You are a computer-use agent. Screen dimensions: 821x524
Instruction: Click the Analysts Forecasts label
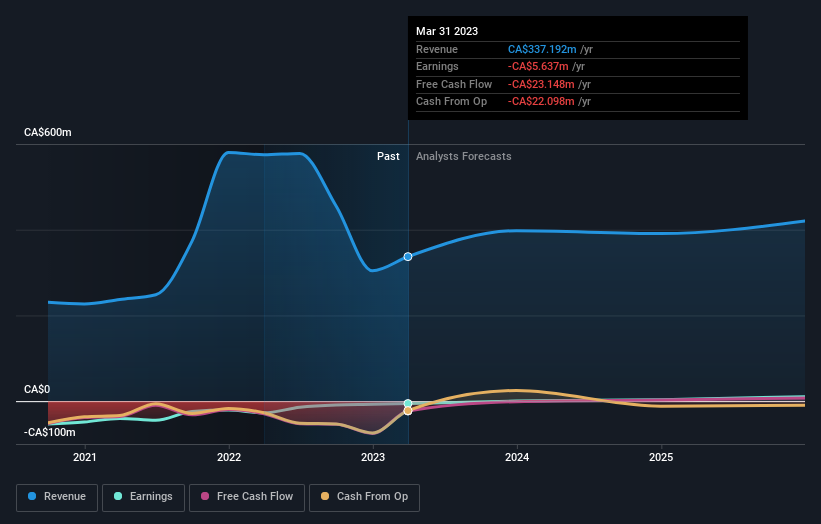463,156
